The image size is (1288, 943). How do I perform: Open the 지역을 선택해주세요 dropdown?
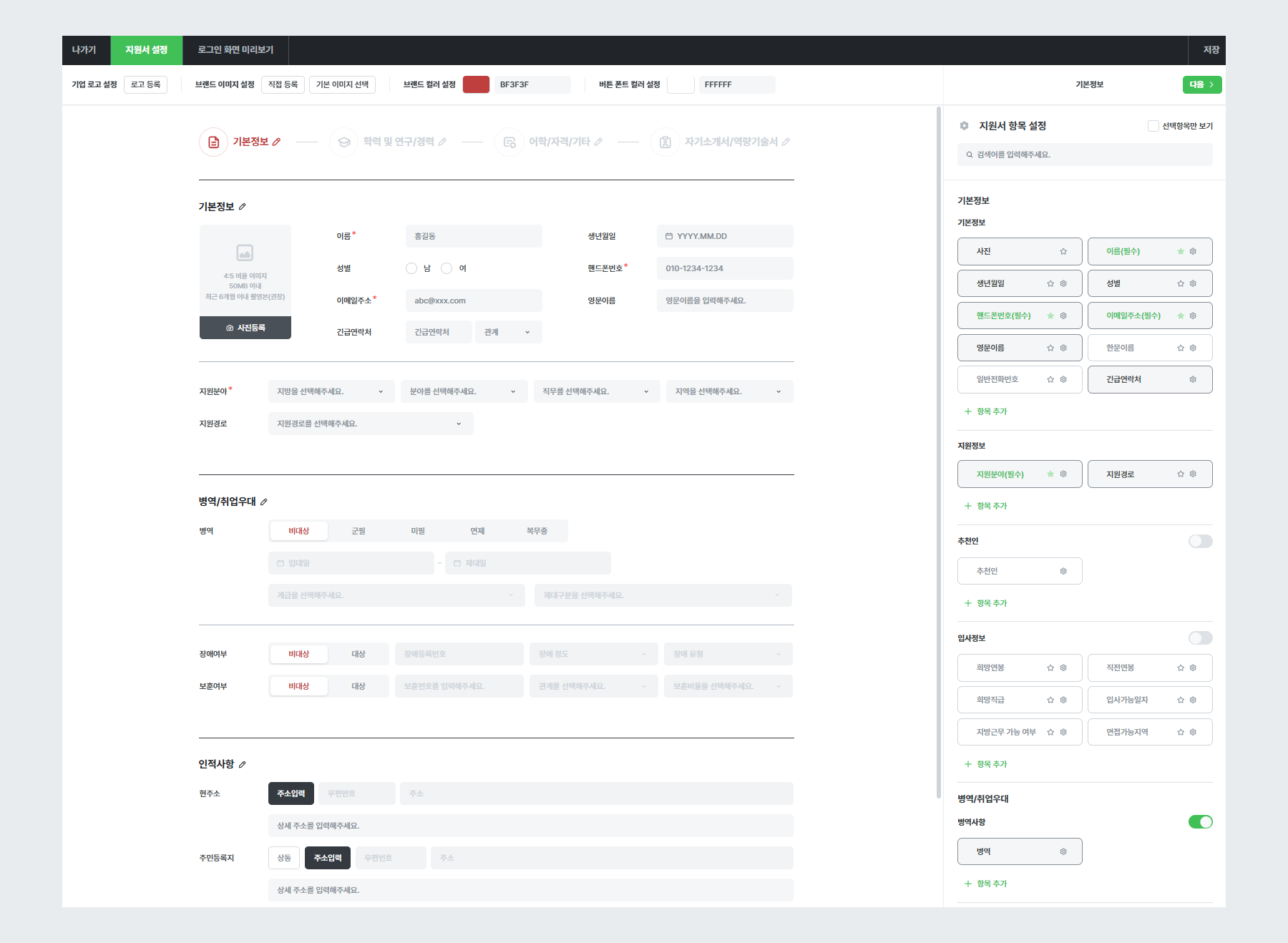pyautogui.click(x=729, y=391)
